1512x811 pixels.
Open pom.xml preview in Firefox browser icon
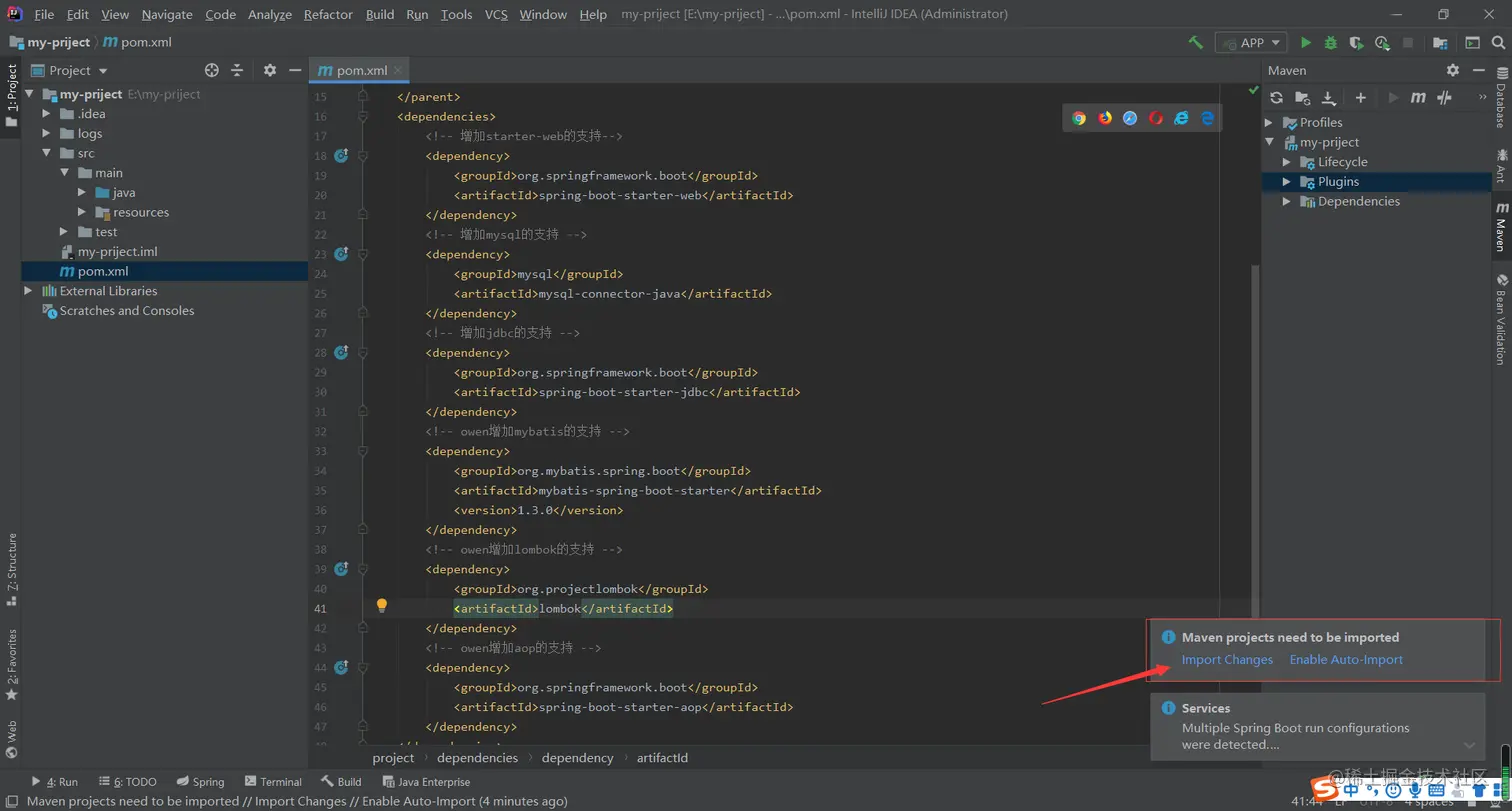coord(1105,118)
